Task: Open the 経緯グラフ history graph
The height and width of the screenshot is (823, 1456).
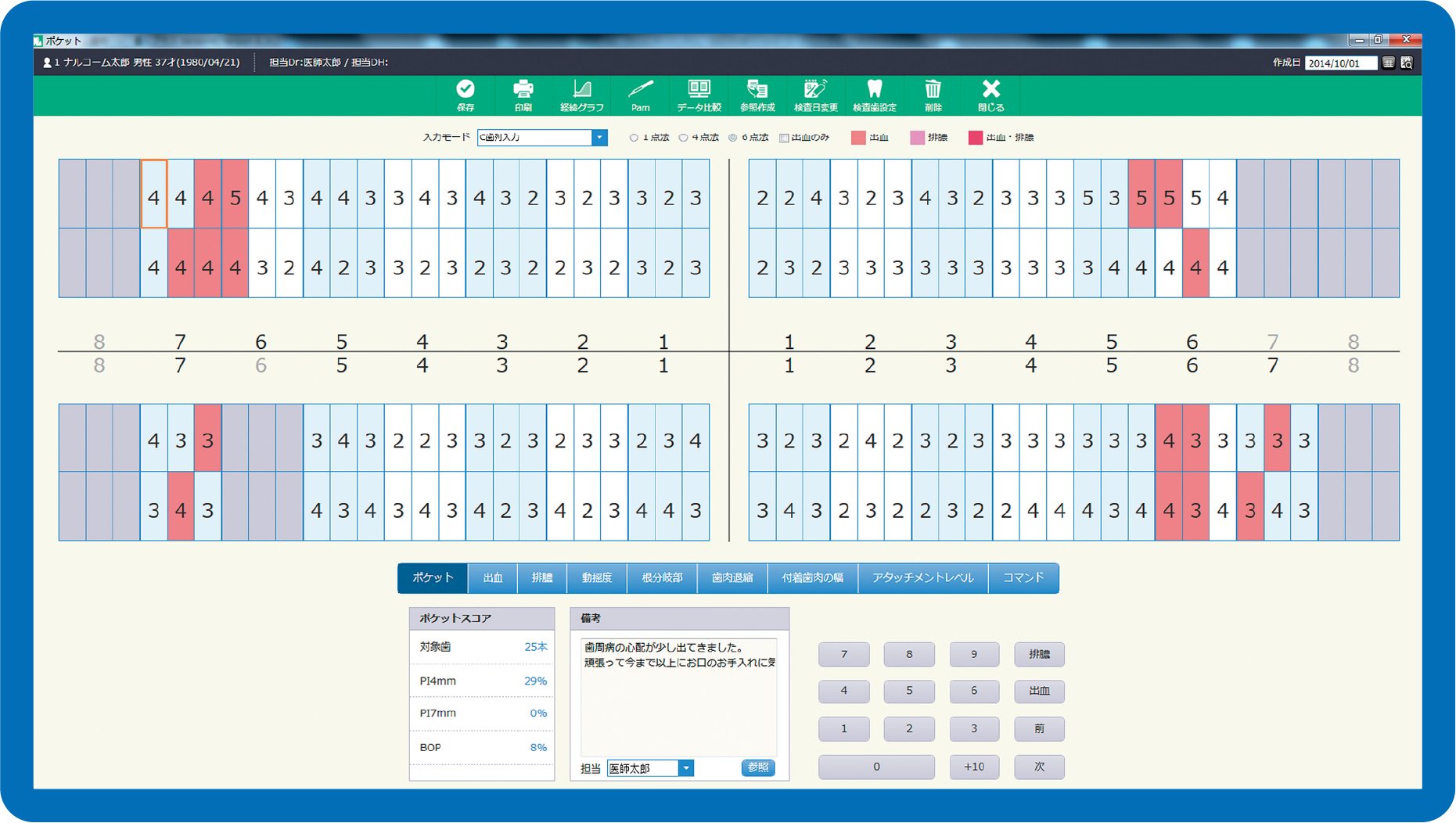Action: [x=582, y=95]
